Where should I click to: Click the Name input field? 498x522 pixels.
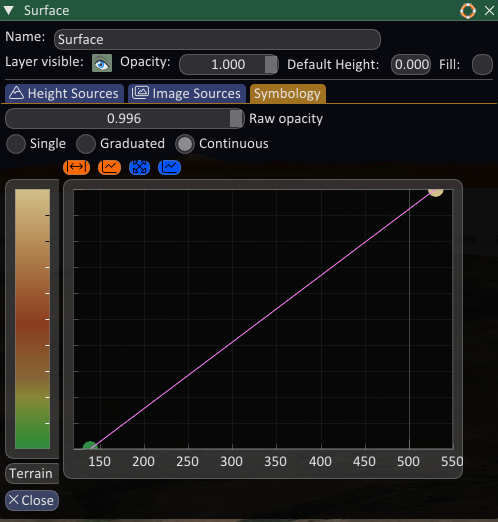coord(217,39)
